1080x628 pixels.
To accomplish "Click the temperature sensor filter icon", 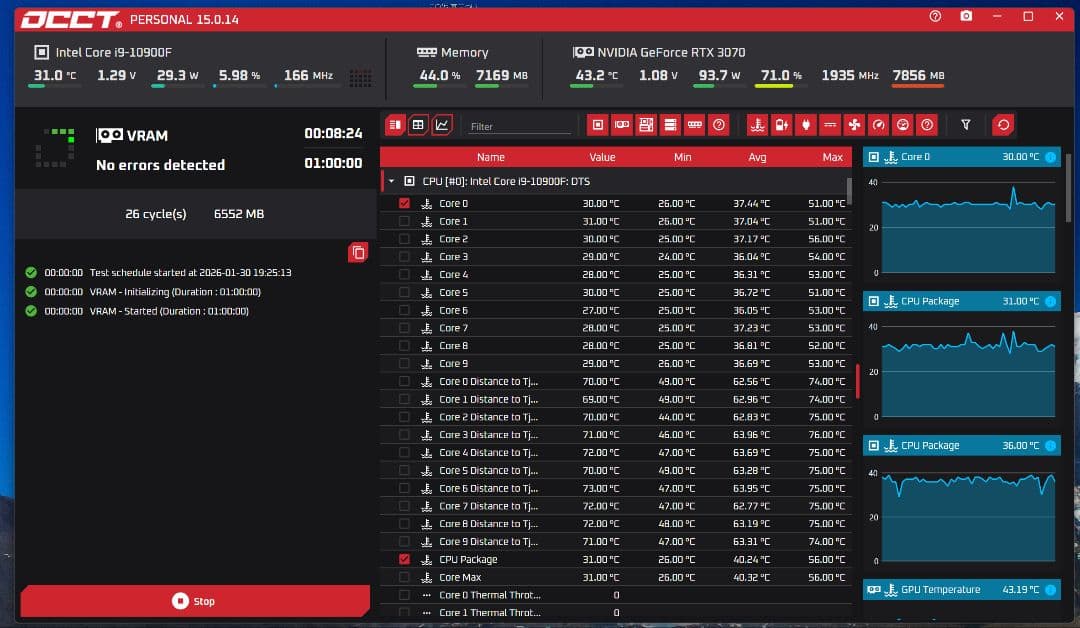I will [757, 125].
